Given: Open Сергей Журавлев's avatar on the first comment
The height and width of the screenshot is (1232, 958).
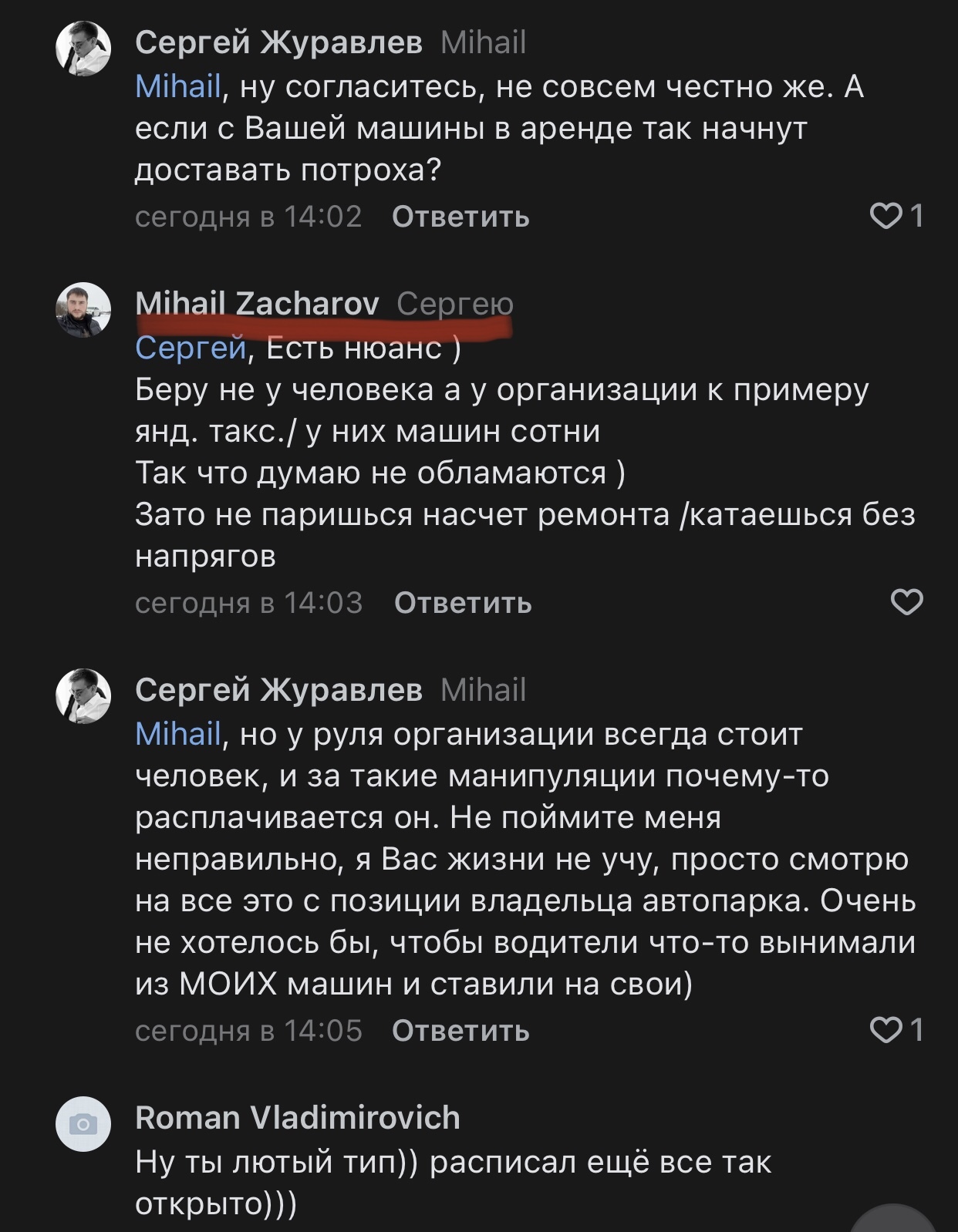Looking at the screenshot, I should click(83, 48).
